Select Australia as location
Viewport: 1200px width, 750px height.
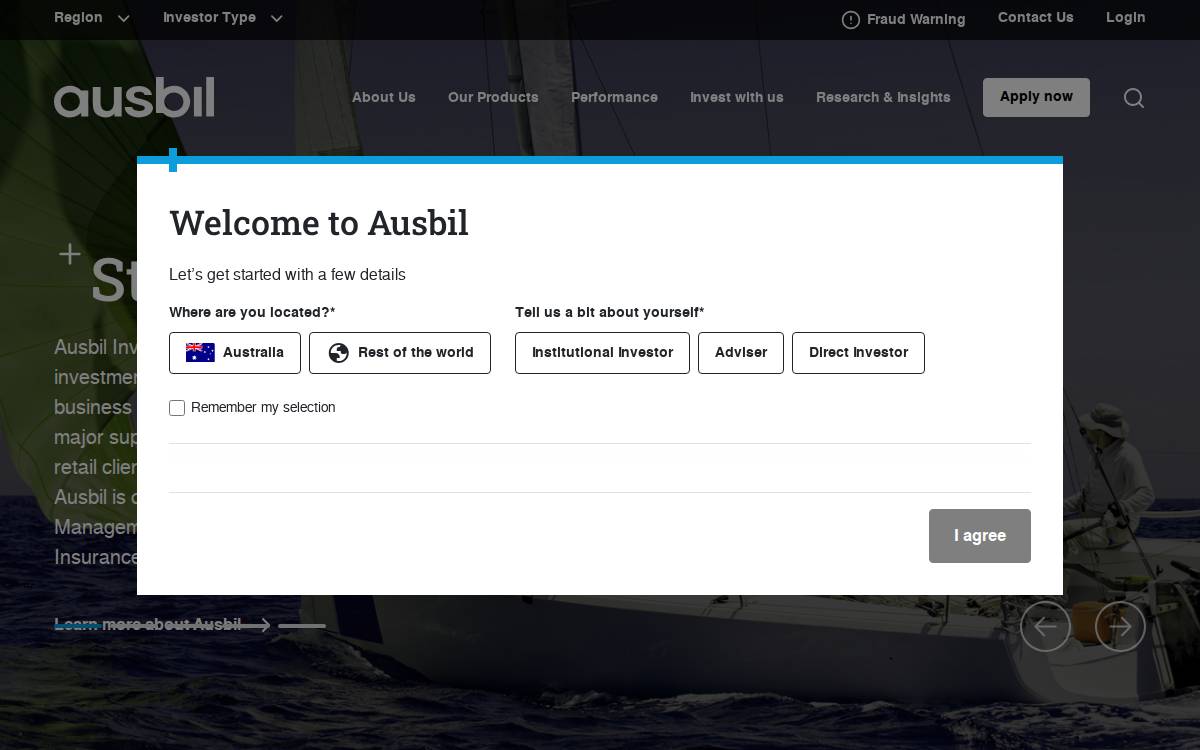coord(235,353)
